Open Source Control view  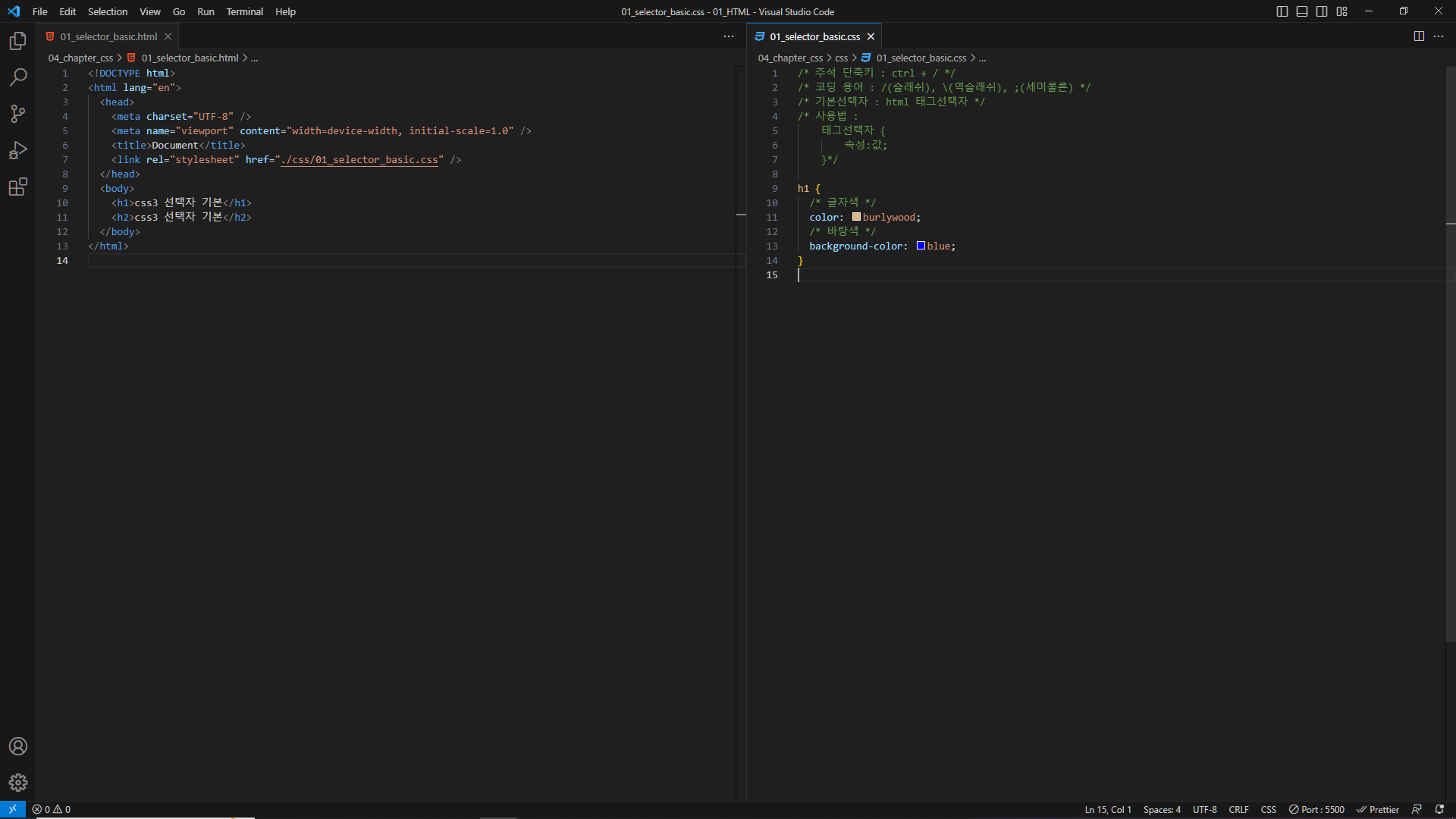(x=17, y=114)
